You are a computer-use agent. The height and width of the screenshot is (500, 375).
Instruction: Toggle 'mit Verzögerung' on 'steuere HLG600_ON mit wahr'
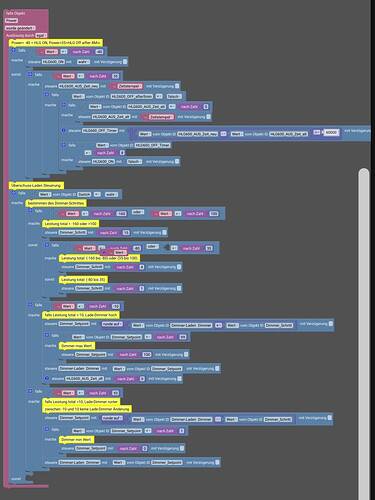tap(125, 62)
